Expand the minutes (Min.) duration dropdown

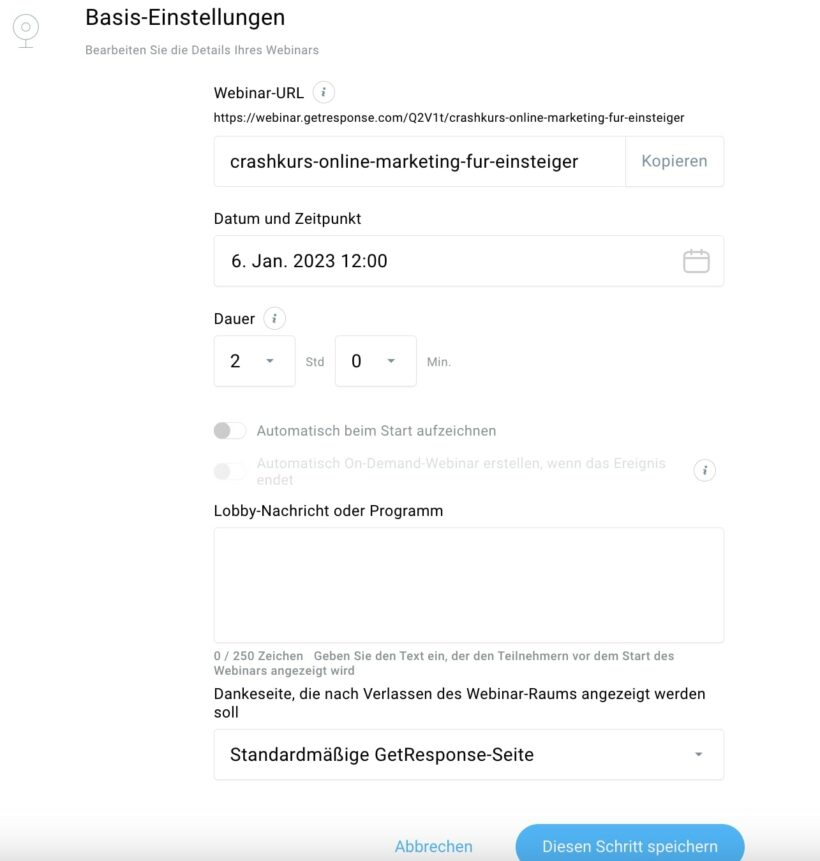pyautogui.click(x=375, y=361)
